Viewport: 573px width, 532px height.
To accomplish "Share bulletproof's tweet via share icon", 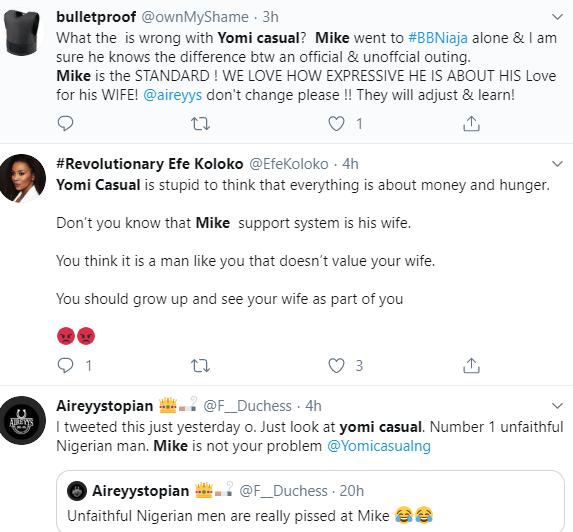I will (471, 124).
